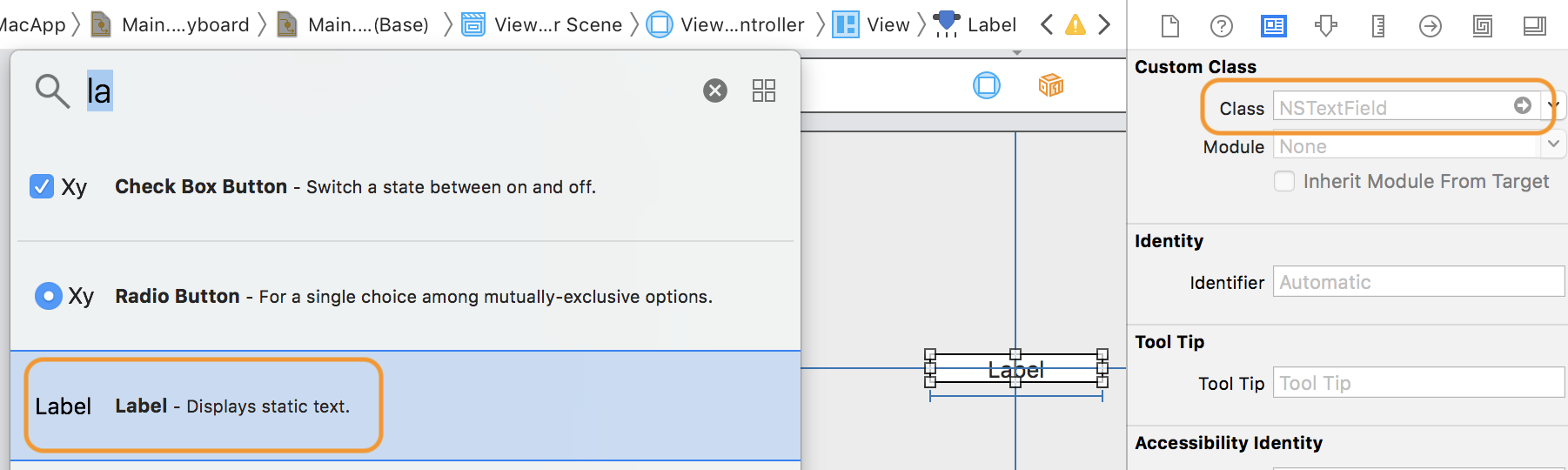Clear the library search text
Image resolution: width=1568 pixels, height=470 pixels.
(x=715, y=91)
